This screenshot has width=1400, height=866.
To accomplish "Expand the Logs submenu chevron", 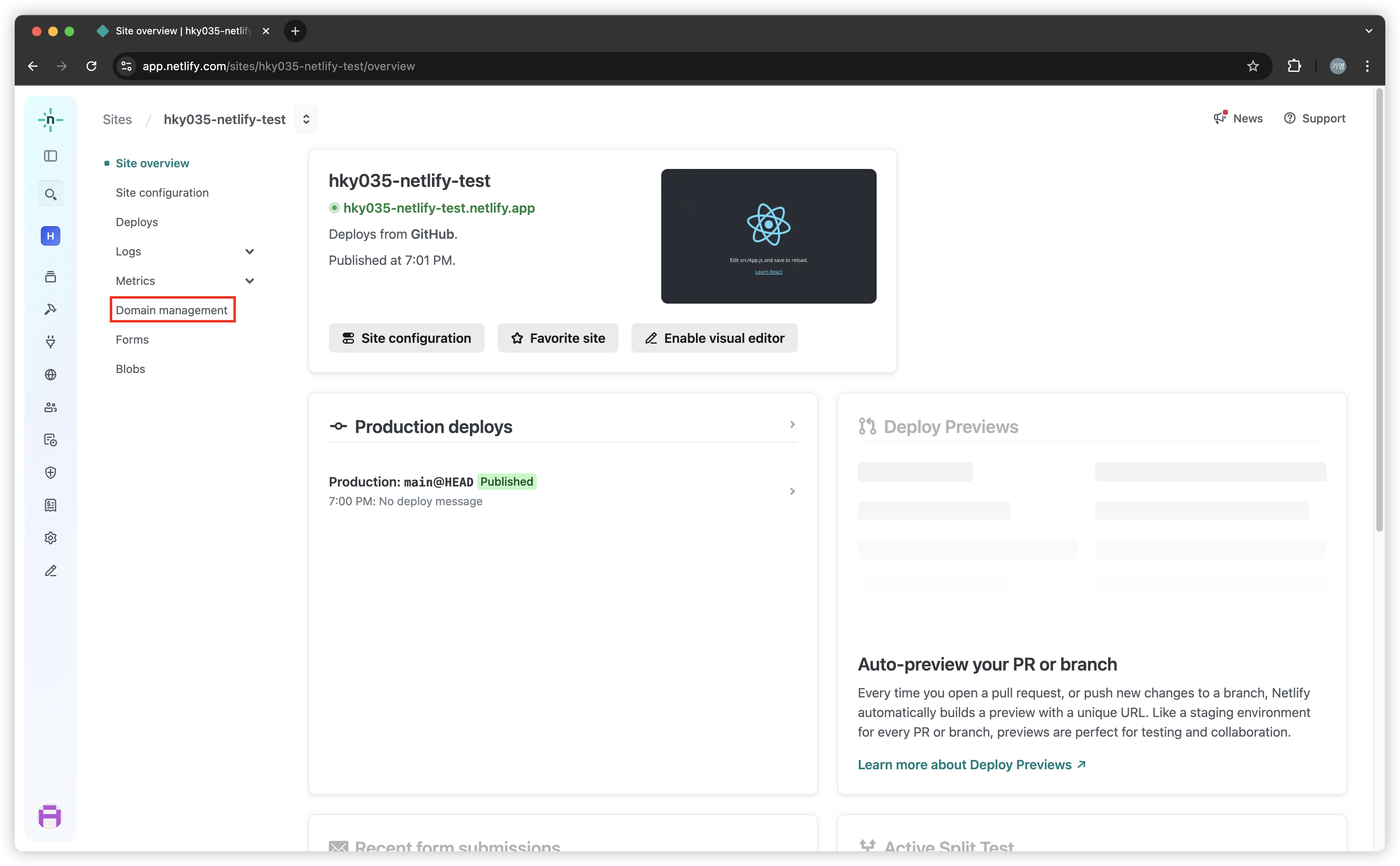I will (x=250, y=251).
